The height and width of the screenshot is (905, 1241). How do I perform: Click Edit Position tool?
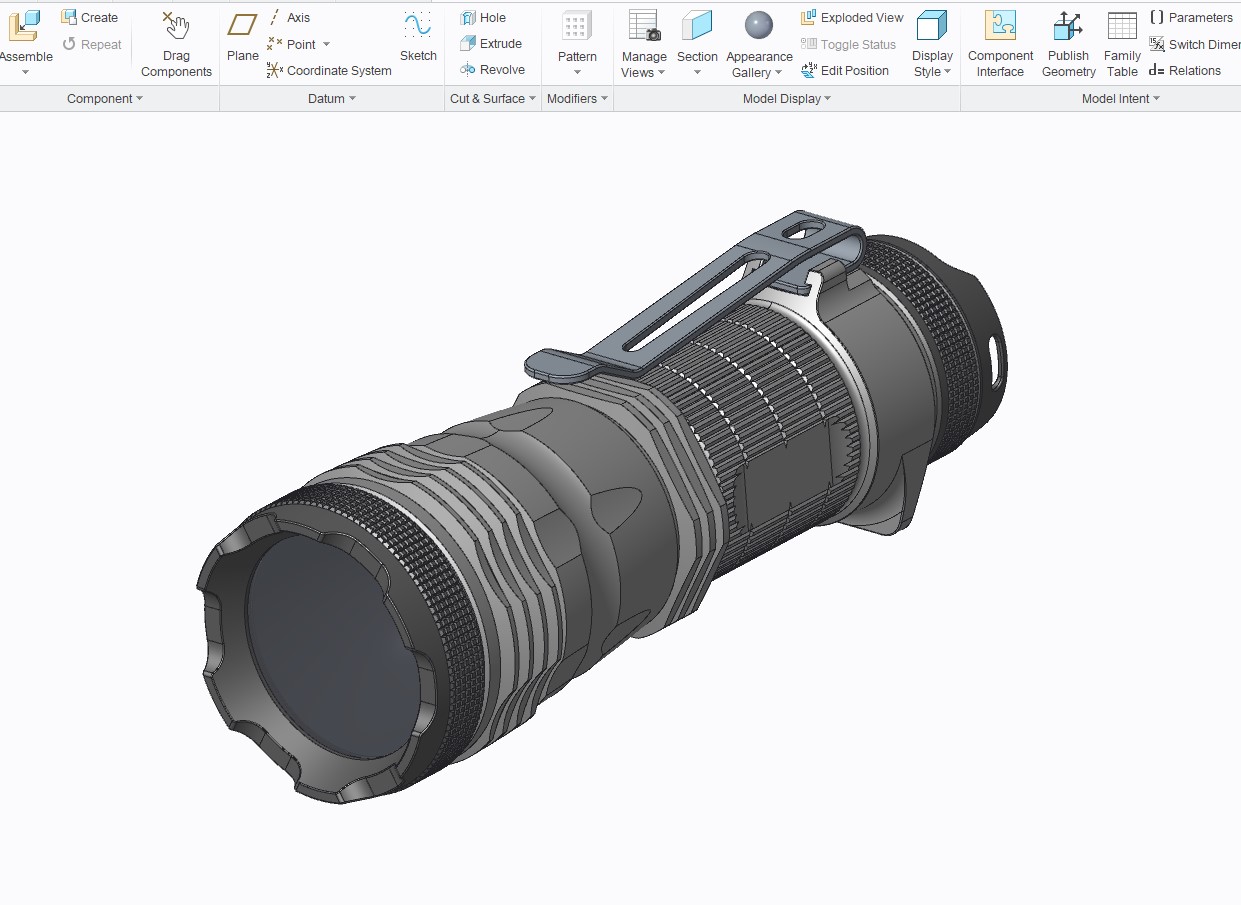pos(845,70)
